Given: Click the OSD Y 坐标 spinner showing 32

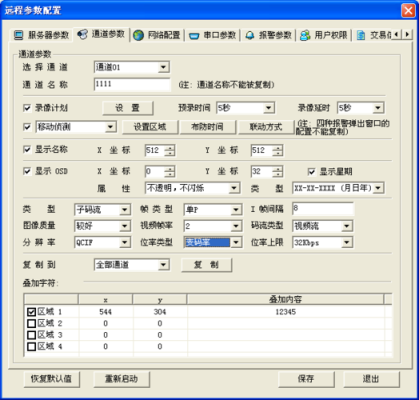Looking at the screenshot, I should click(x=267, y=172).
